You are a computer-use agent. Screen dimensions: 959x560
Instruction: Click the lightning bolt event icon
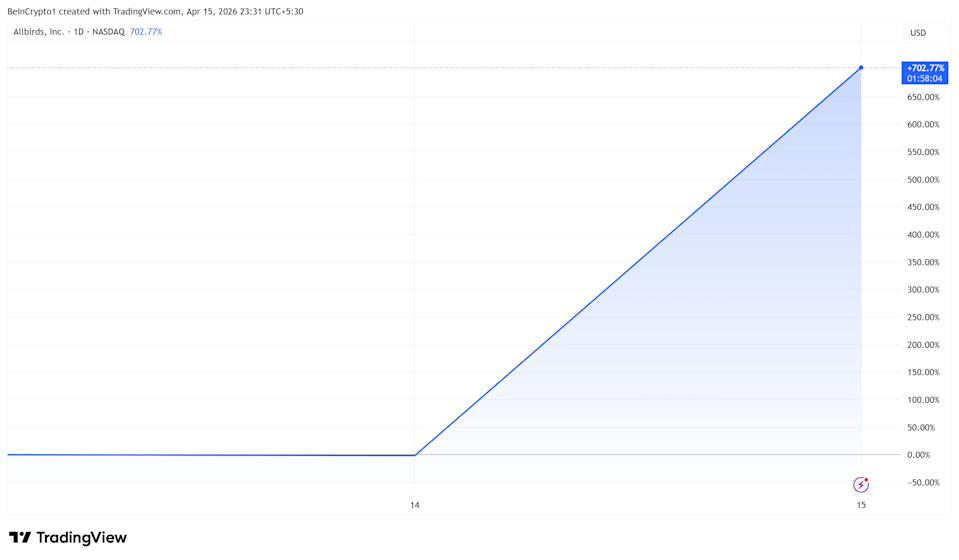[861, 485]
